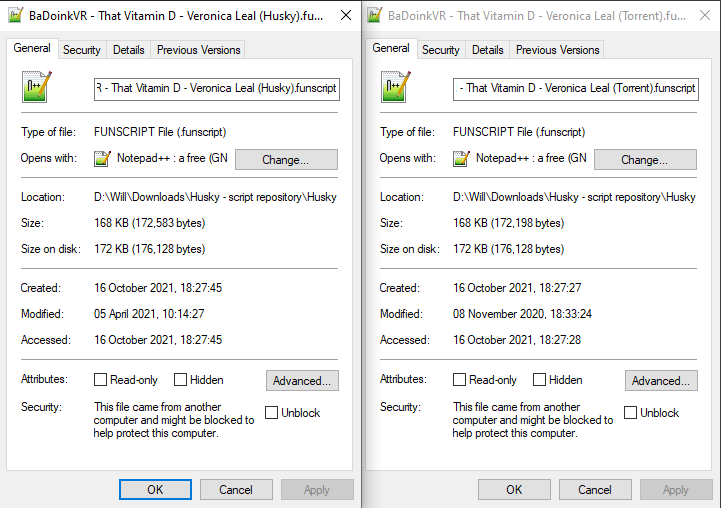Screen dimensions: 721x508
Task: Open Previous Versions tab in Husky dialog
Action: click(199, 50)
